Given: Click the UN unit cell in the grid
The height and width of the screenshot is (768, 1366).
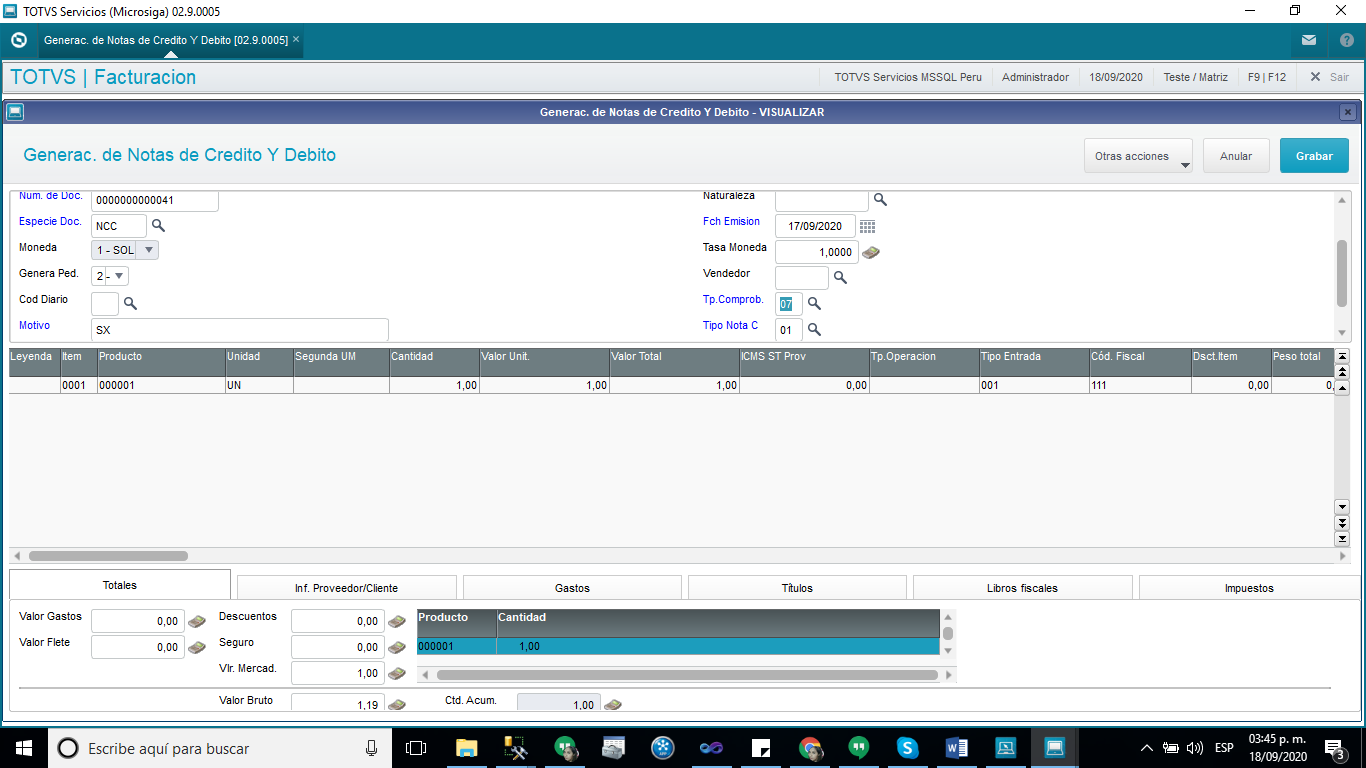Looking at the screenshot, I should 259,385.
